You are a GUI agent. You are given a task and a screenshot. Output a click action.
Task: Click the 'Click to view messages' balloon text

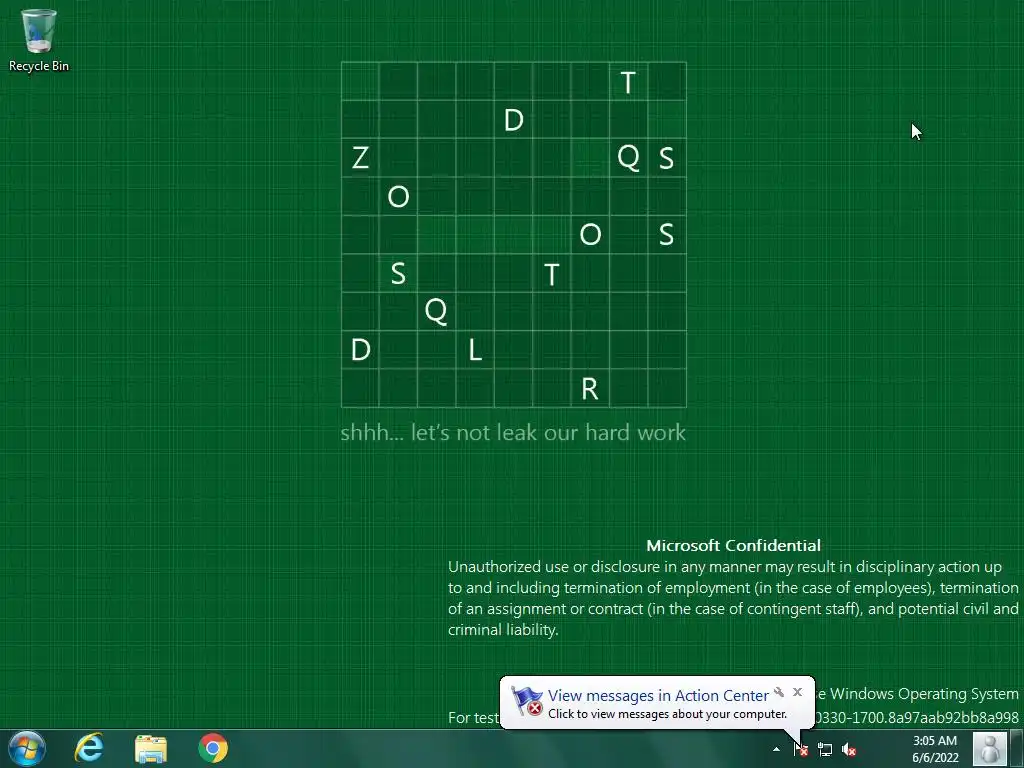667,714
